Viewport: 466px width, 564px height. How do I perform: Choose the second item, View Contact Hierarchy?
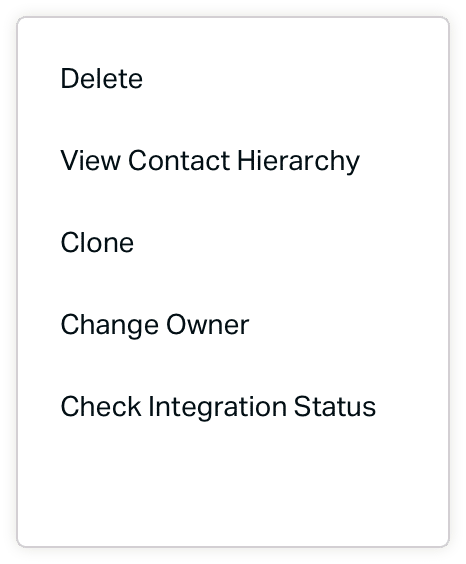click(x=233, y=160)
